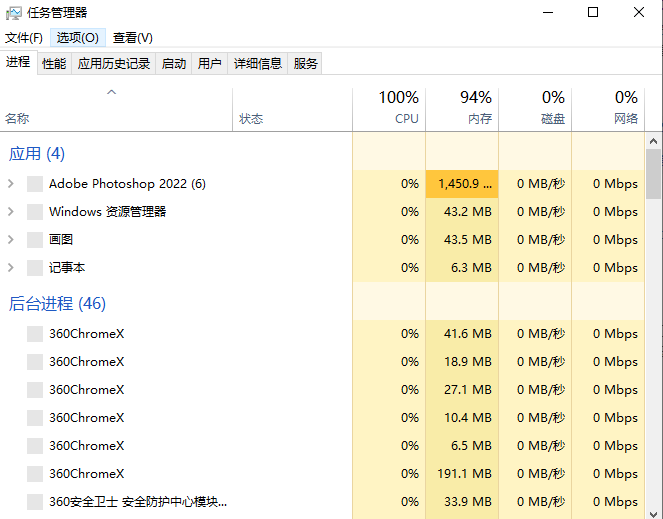The width and height of the screenshot is (663, 519).
Task: Click the Windows 资源管理器 process icon
Action: click(35, 212)
